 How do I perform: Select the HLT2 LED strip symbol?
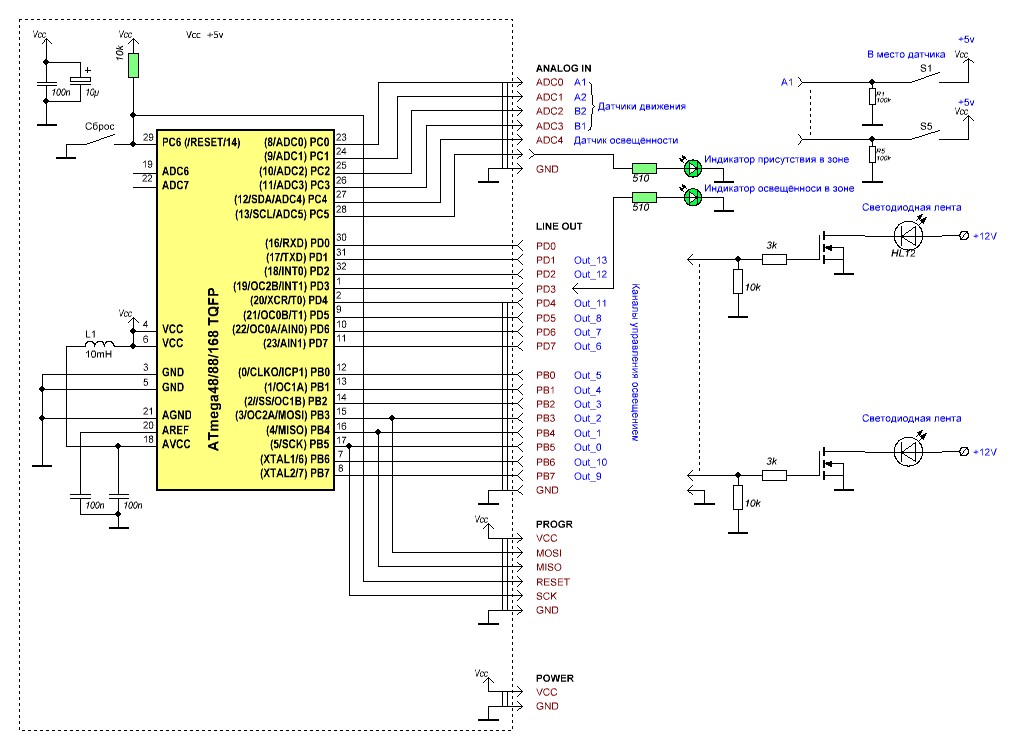coord(909,236)
